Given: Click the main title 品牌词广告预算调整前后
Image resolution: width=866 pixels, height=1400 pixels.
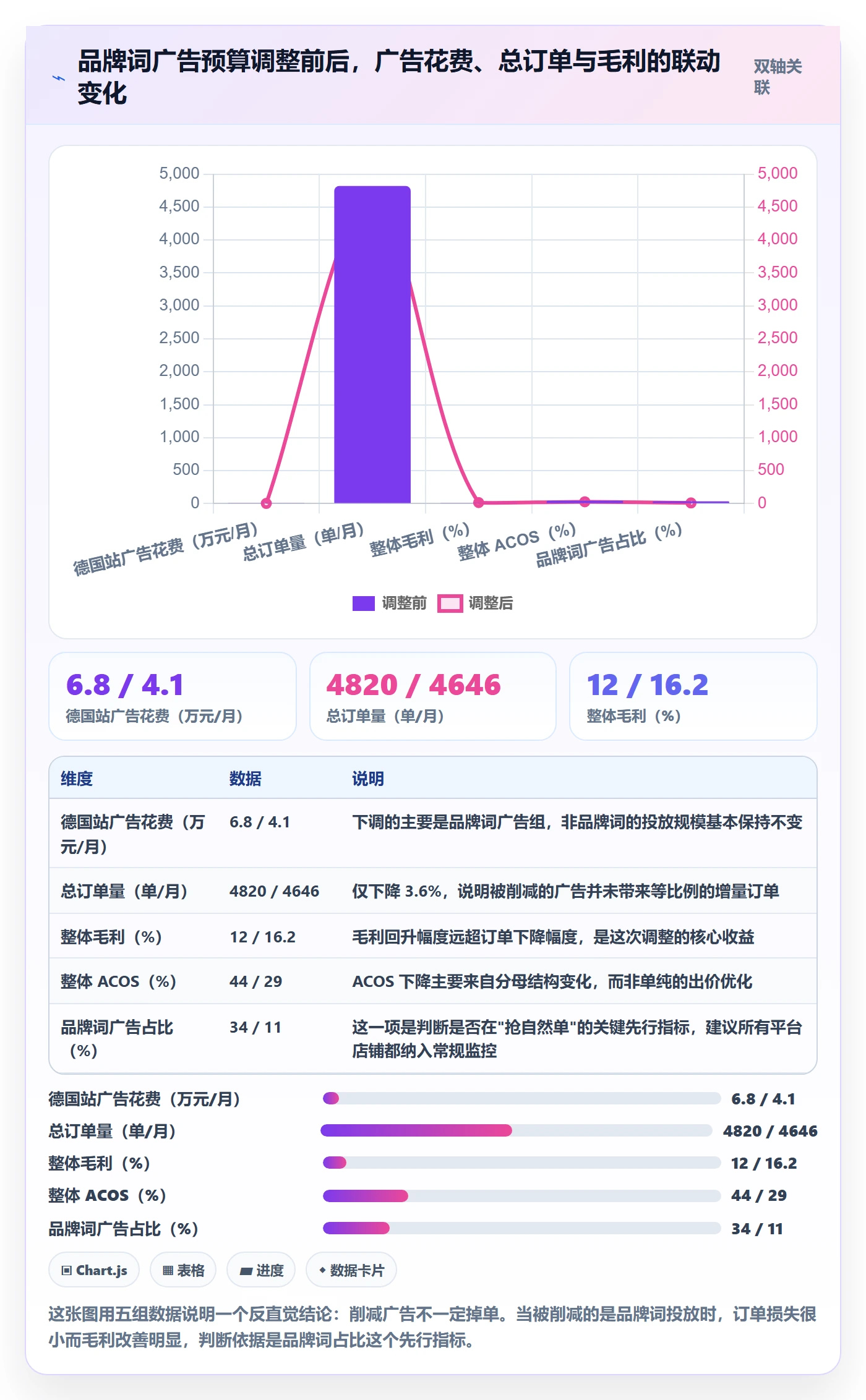Looking at the screenshot, I should click(399, 77).
